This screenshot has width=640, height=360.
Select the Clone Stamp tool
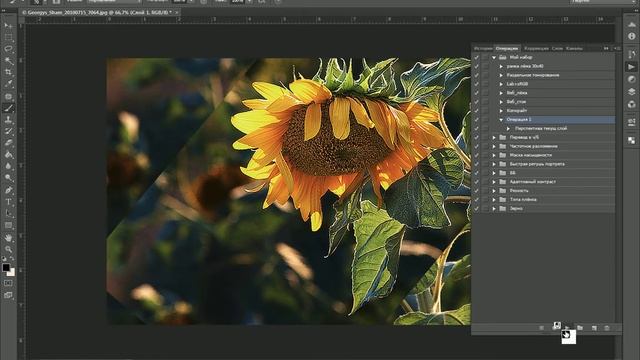8,120
